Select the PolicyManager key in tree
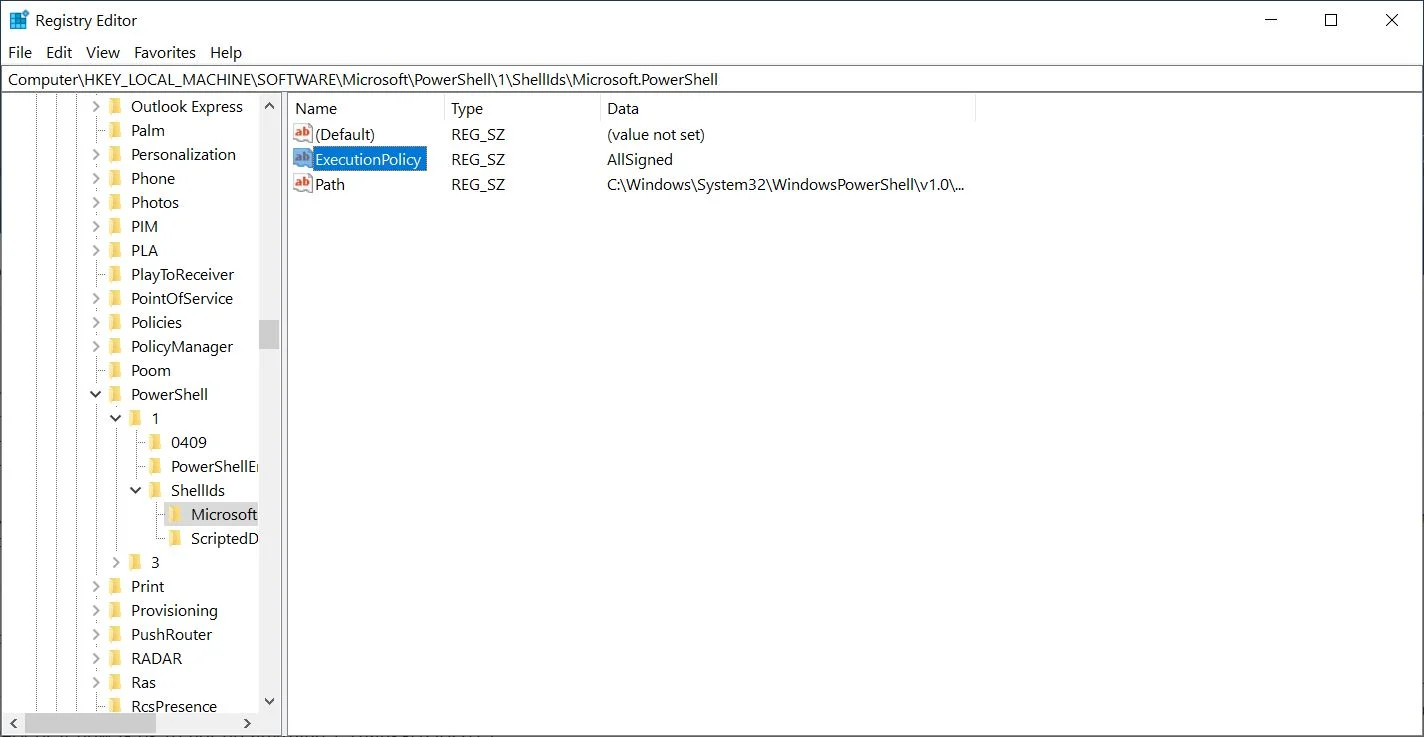 tap(182, 346)
